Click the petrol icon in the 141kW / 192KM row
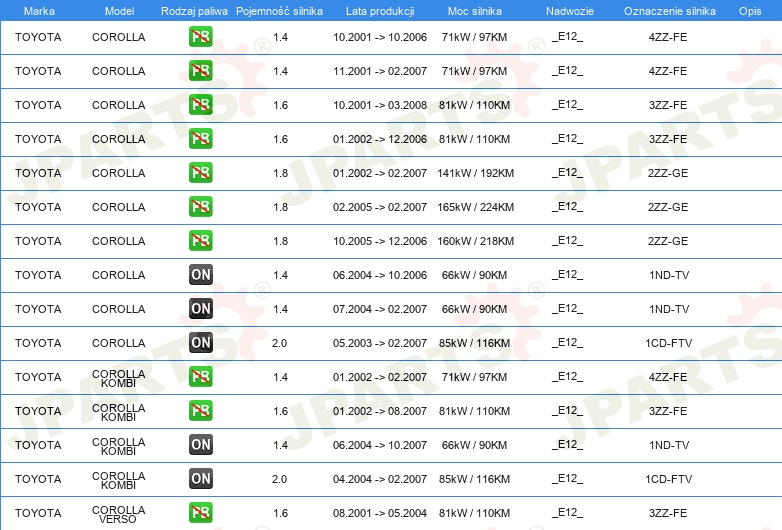The width and height of the screenshot is (782, 530). coord(200,173)
